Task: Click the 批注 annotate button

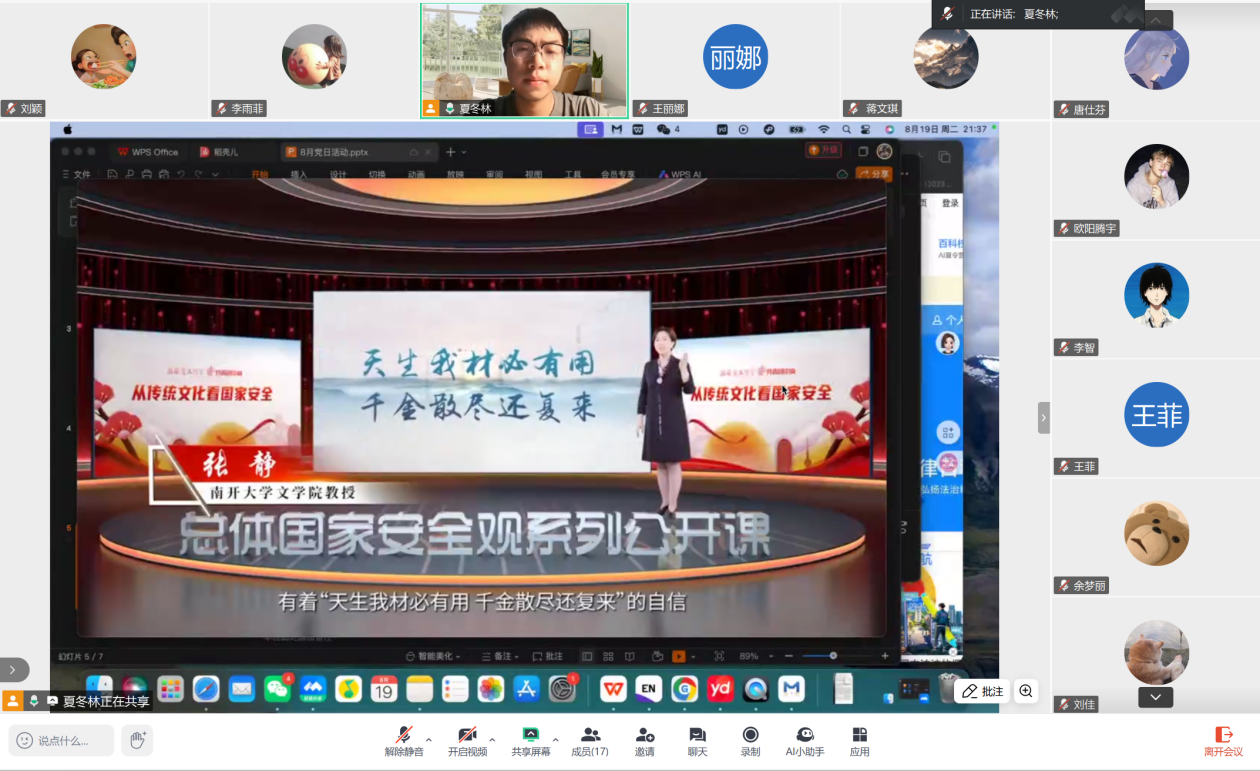Action: (982, 691)
